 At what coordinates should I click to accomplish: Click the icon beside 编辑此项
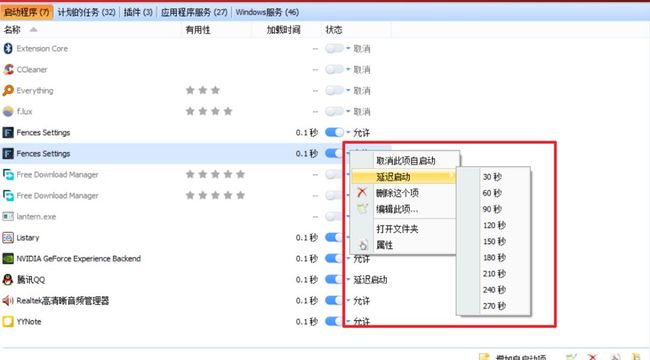tap(362, 209)
